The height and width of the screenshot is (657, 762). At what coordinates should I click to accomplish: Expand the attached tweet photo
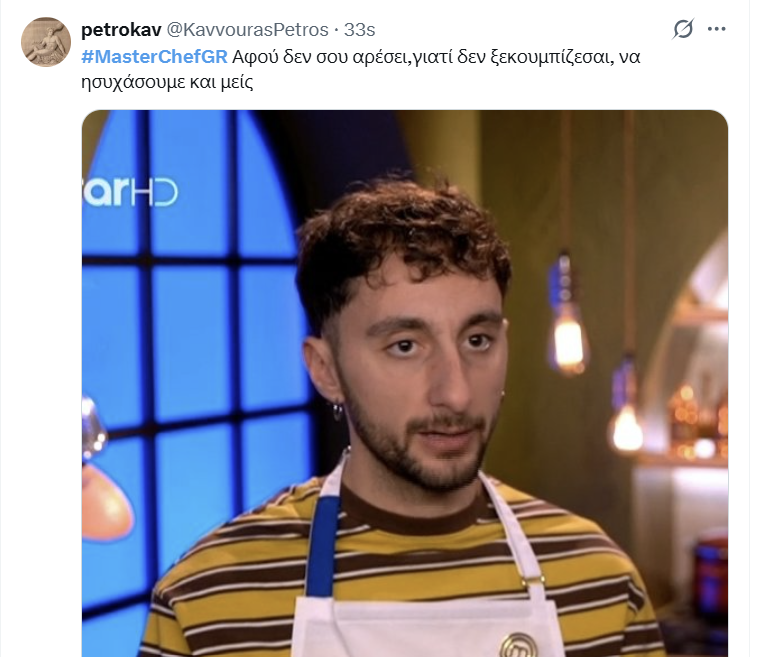[405, 383]
